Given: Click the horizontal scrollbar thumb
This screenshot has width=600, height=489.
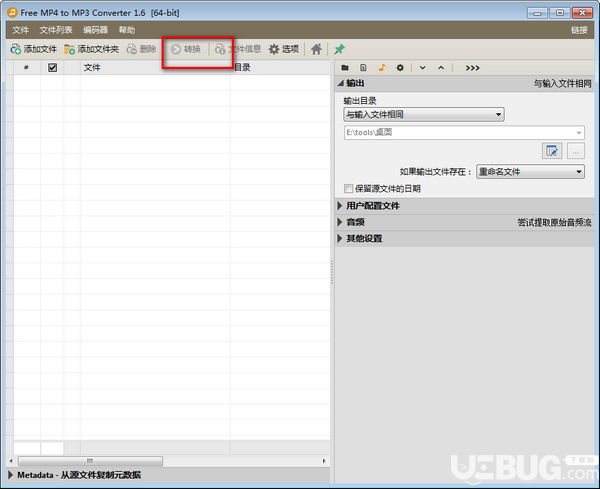Looking at the screenshot, I should coord(90,461).
